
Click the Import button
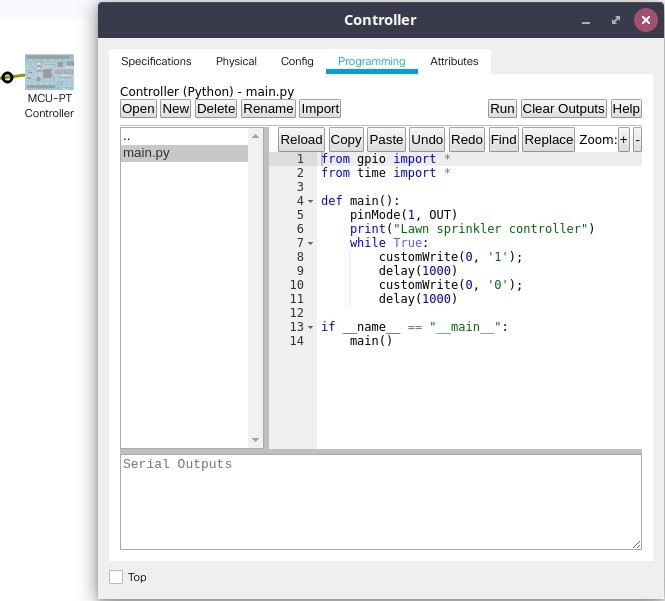pos(320,109)
